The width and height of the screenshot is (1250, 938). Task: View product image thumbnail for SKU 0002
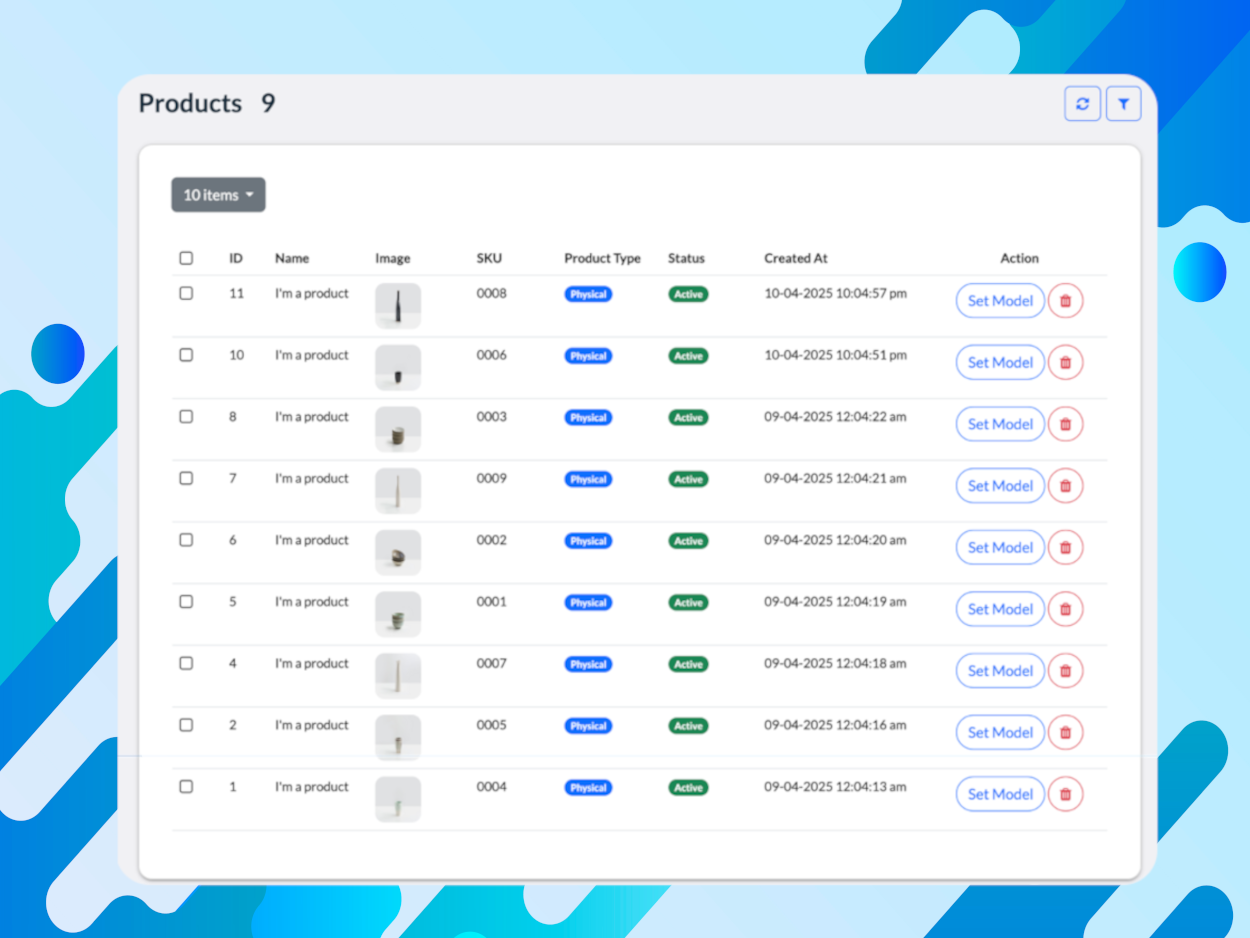coord(398,553)
